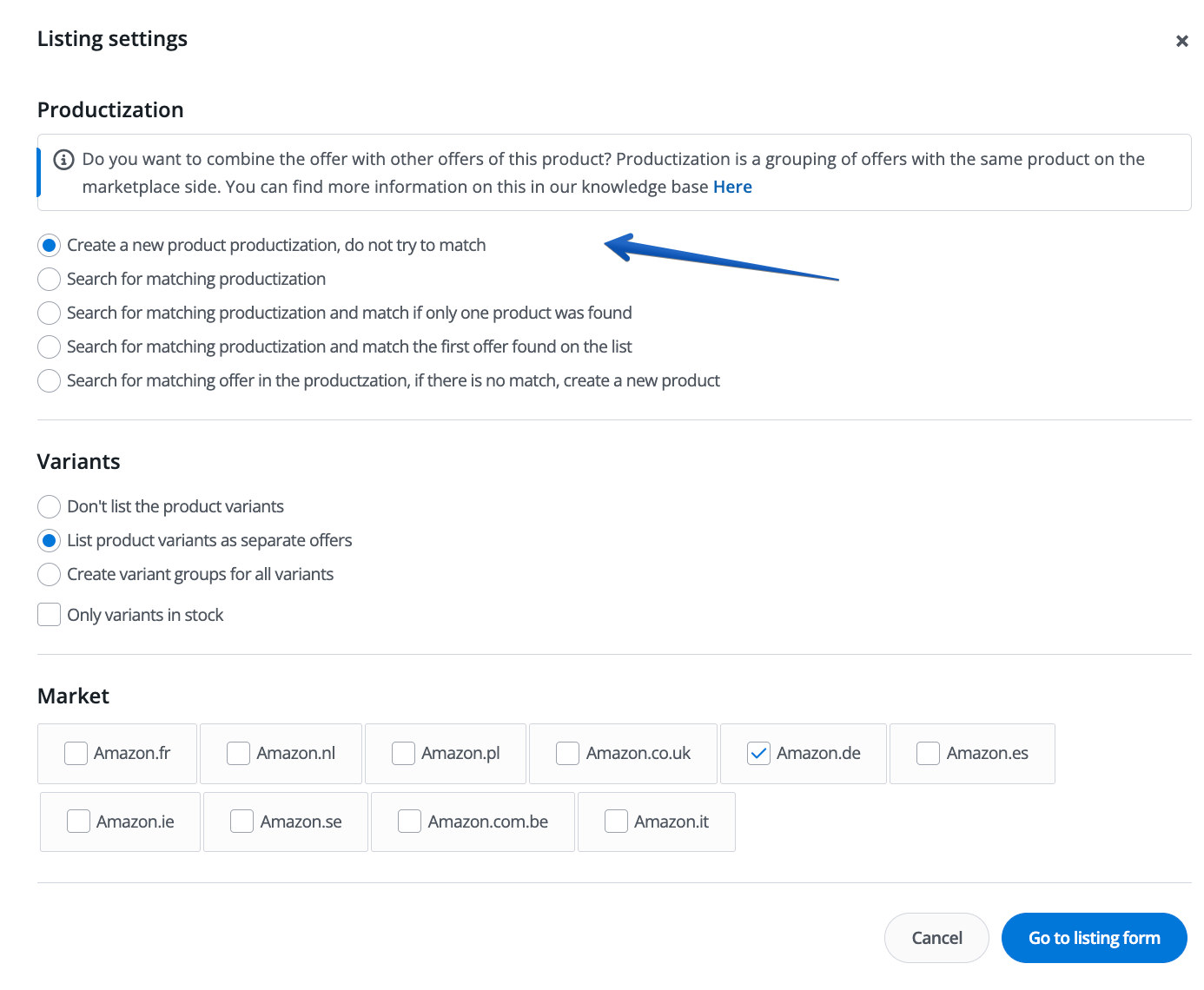1204x990 pixels.
Task: Click the info icon in Productization notice
Action: pyautogui.click(x=63, y=160)
